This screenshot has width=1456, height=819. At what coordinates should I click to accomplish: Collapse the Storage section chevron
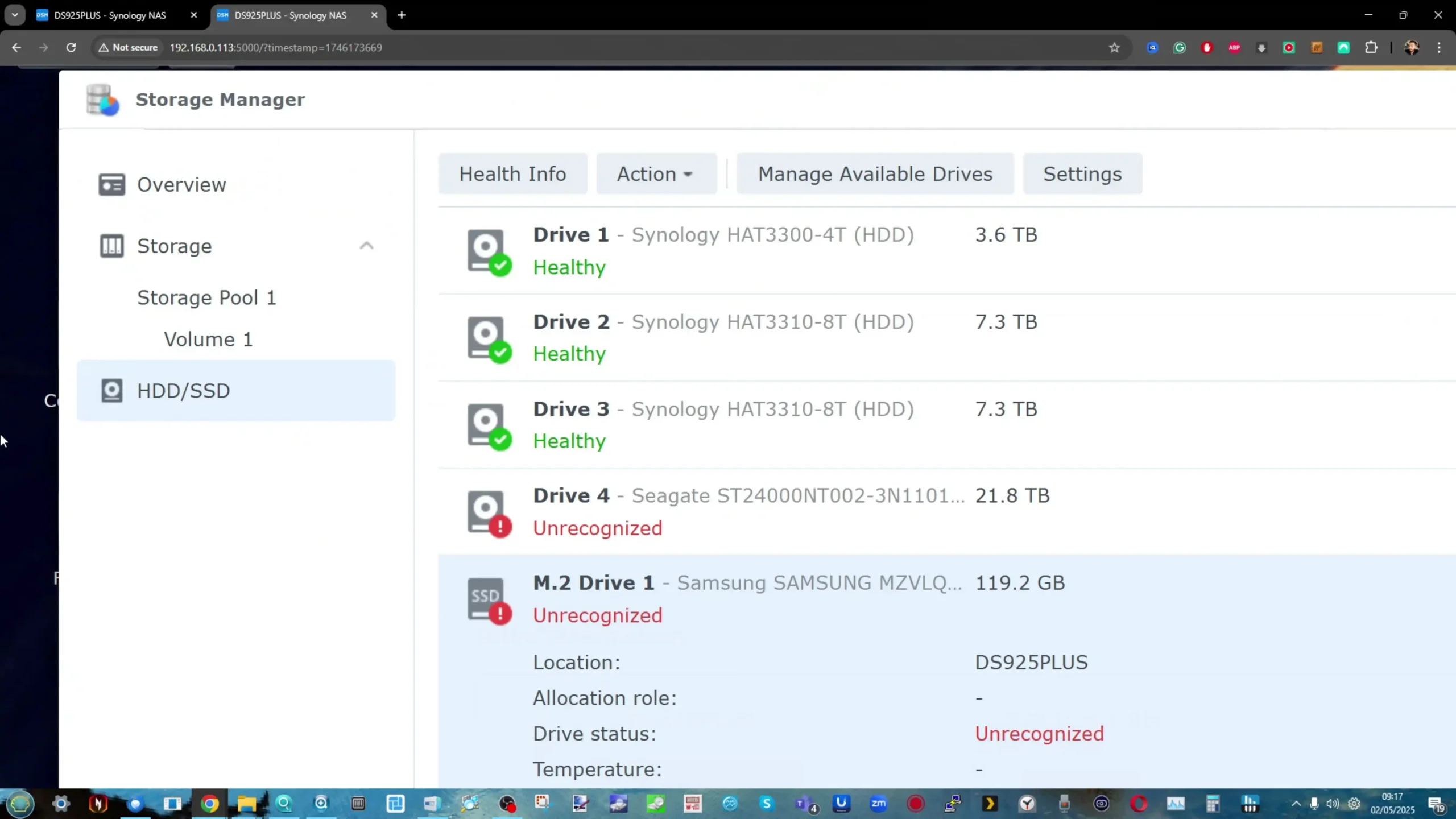coord(366,246)
